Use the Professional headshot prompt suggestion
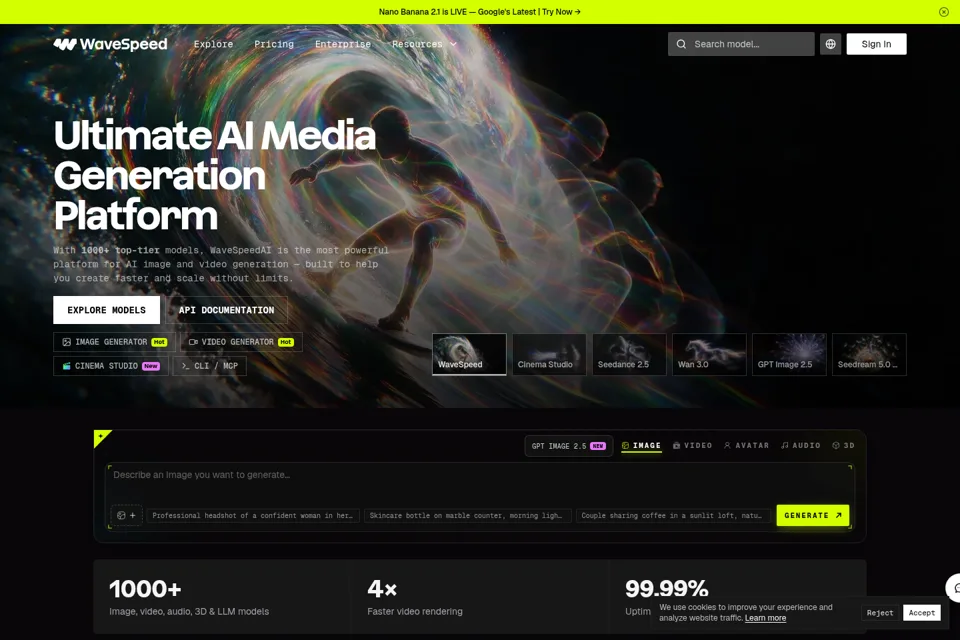The width and height of the screenshot is (960, 640). [x=253, y=516]
